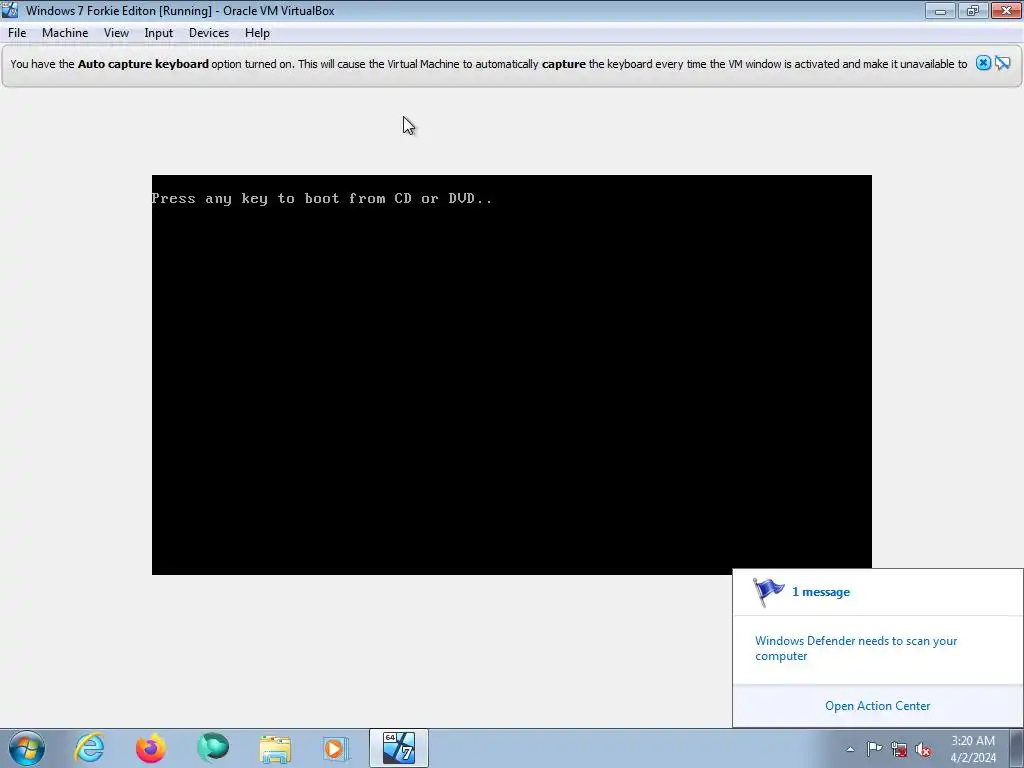Open the View menu
Image resolution: width=1024 pixels, height=768 pixels.
click(116, 33)
